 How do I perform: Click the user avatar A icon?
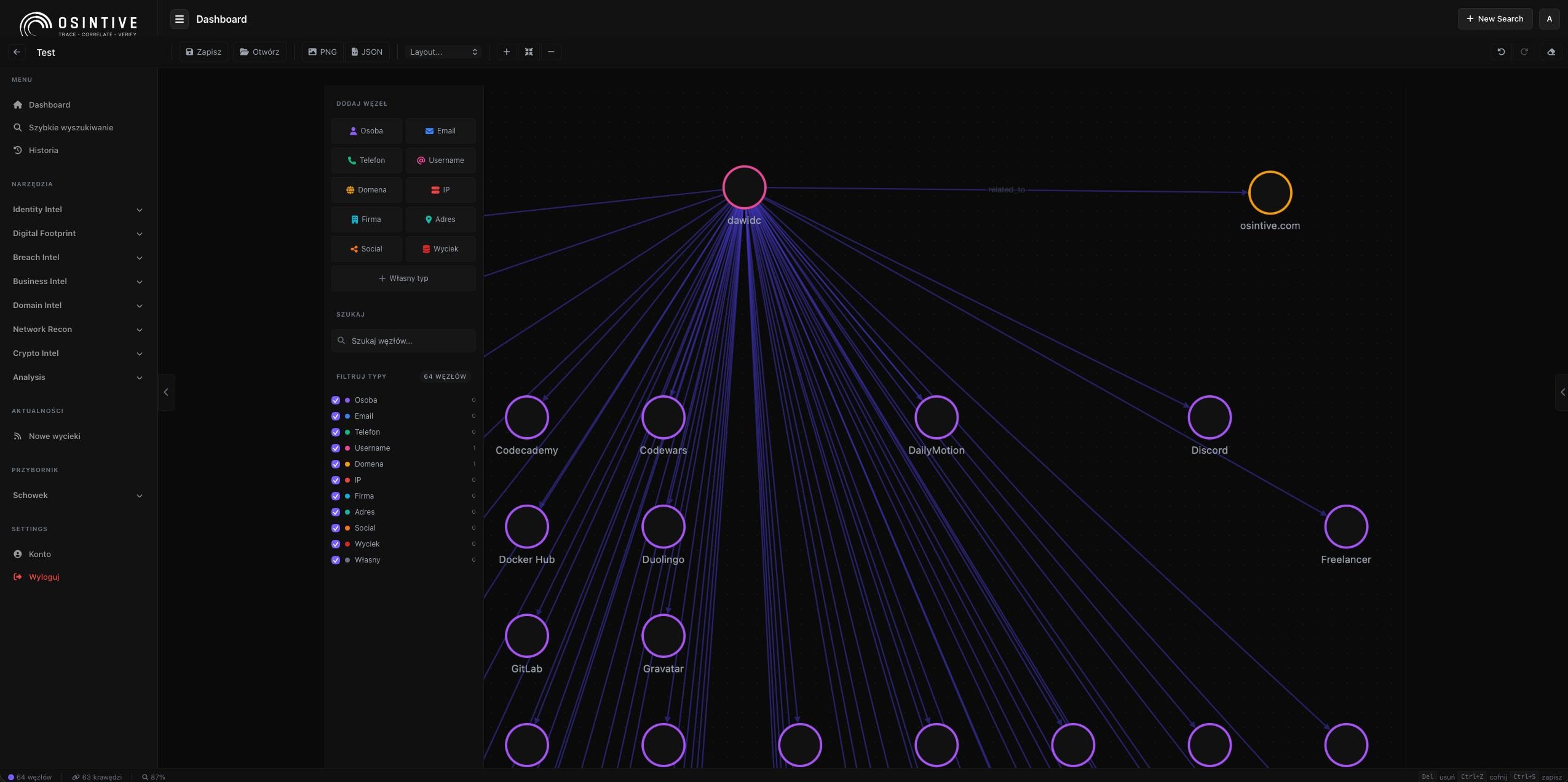[1549, 19]
